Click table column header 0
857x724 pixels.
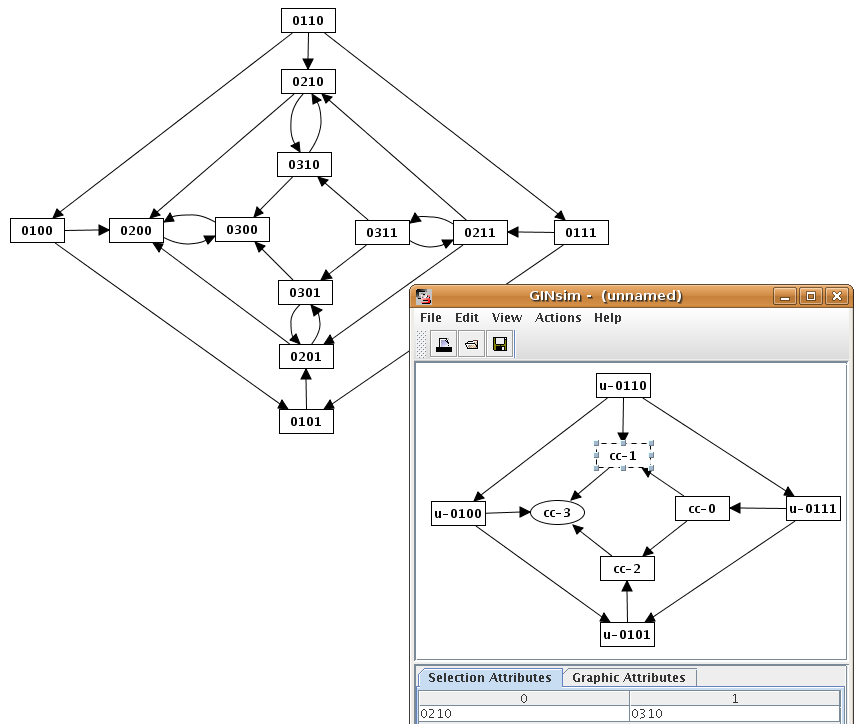coord(524,698)
